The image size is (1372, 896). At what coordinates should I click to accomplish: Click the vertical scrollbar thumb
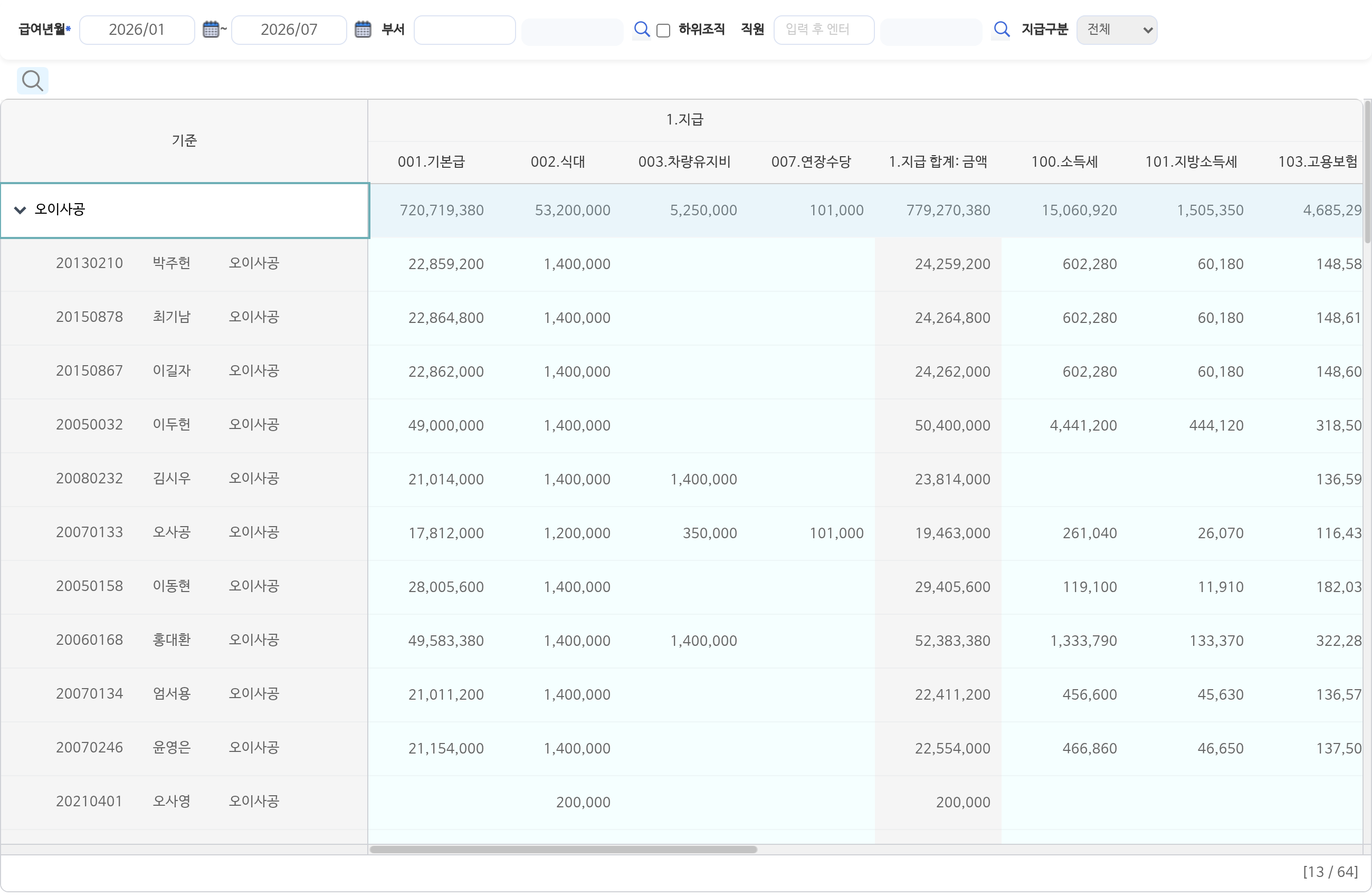(1367, 172)
